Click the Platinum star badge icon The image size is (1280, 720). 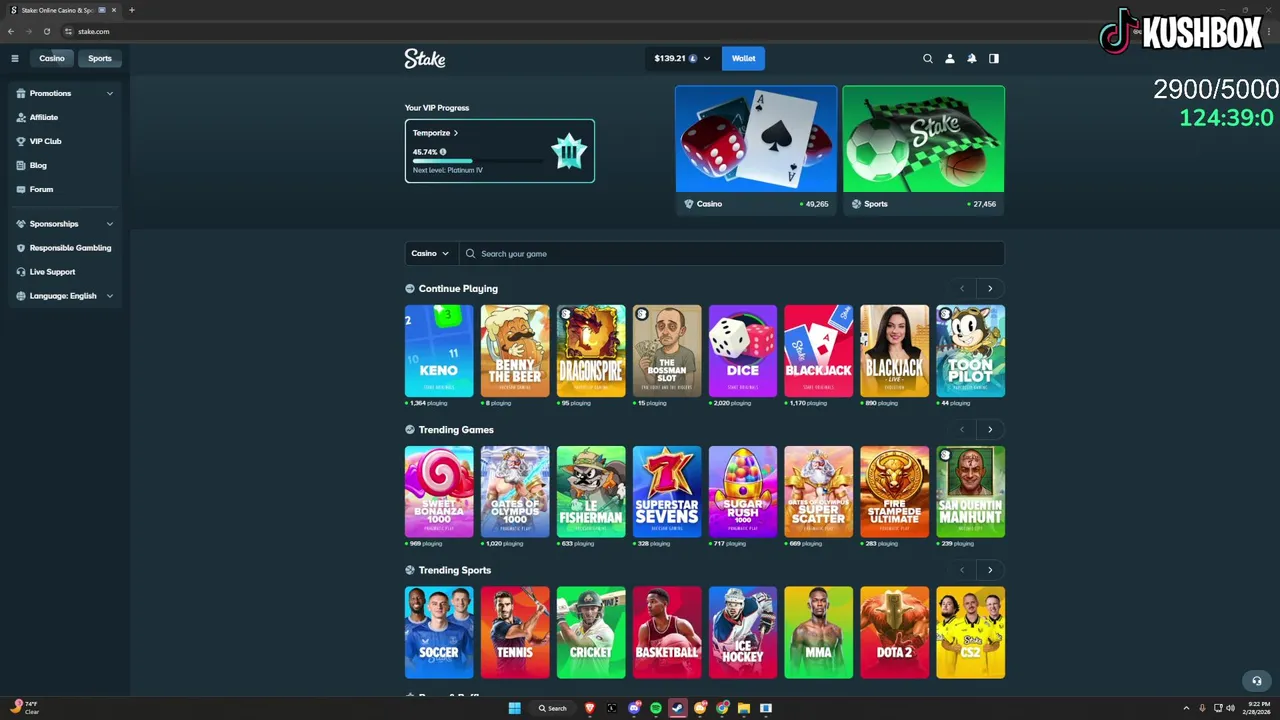click(569, 151)
